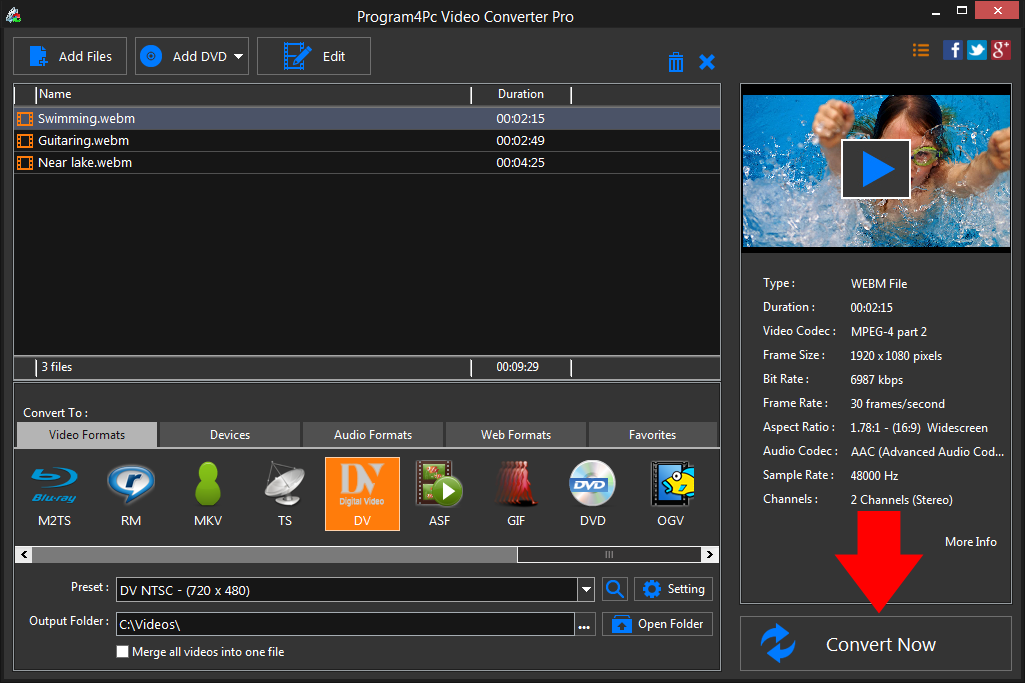The image size is (1025, 683).
Task: Open More Info details link
Action: (x=970, y=541)
